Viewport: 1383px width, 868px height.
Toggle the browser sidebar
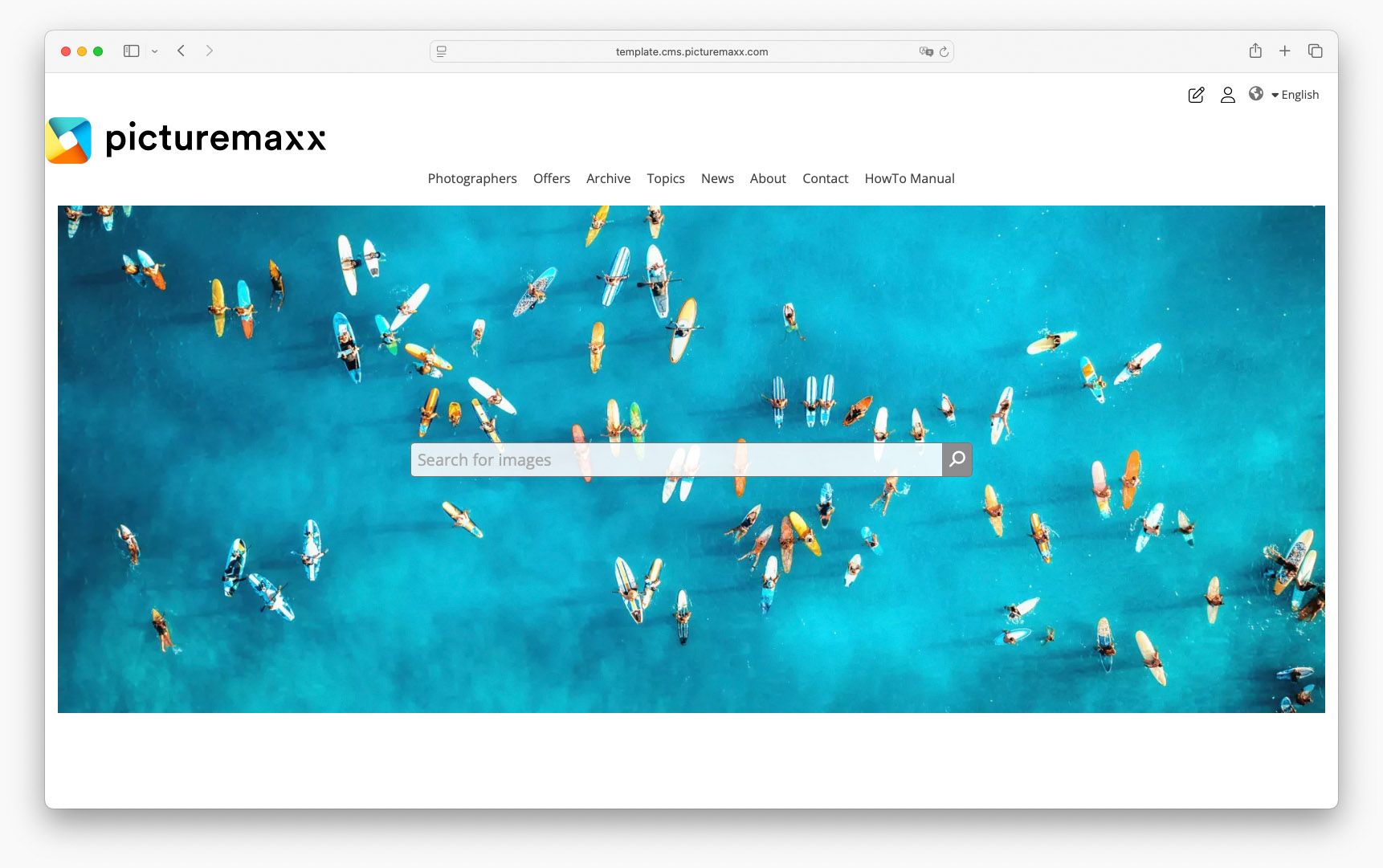click(131, 51)
